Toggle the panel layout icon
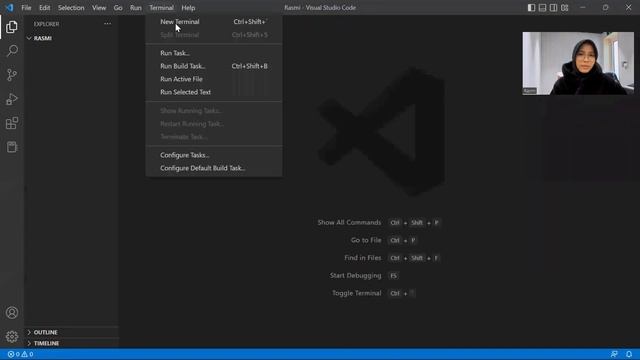The height and width of the screenshot is (360, 640). point(542,7)
